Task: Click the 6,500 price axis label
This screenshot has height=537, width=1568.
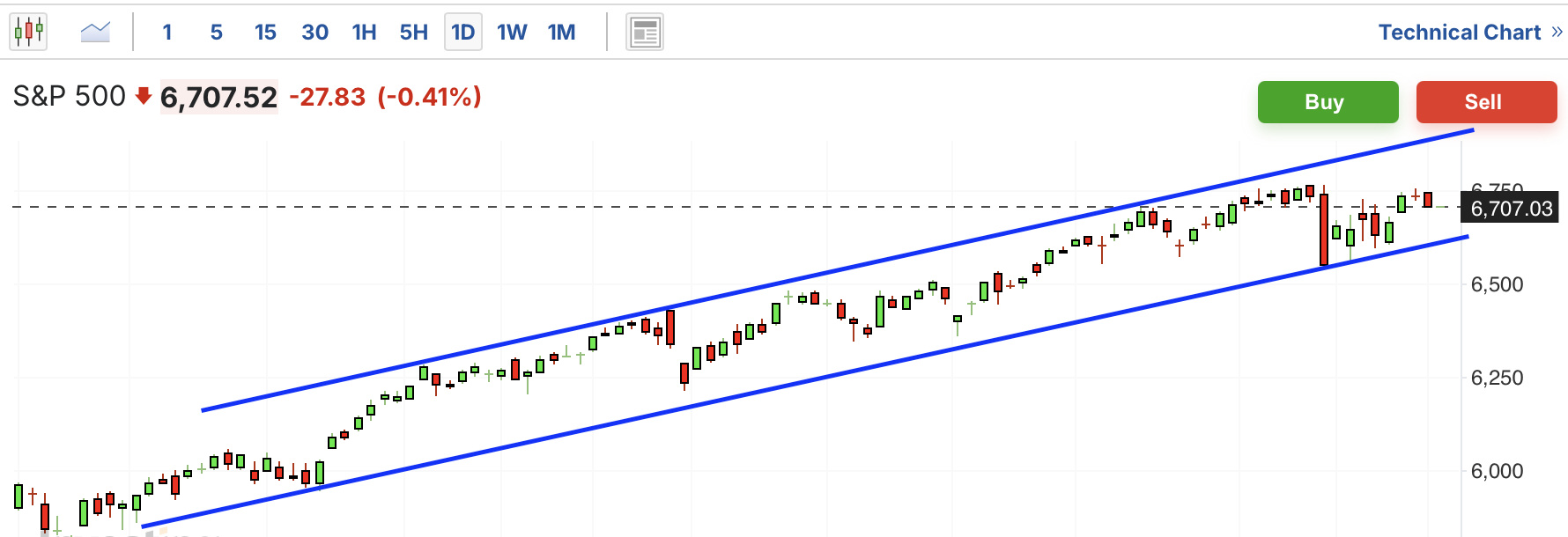Action: [1497, 284]
